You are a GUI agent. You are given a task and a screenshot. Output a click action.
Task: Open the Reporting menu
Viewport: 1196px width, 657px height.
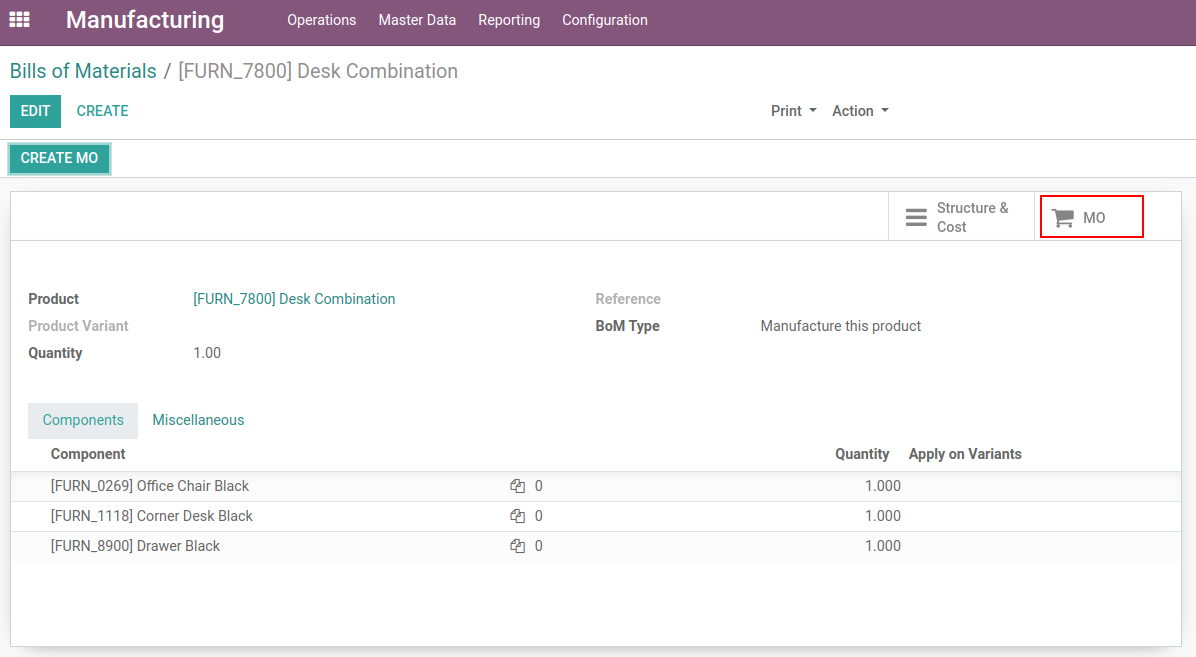508,20
